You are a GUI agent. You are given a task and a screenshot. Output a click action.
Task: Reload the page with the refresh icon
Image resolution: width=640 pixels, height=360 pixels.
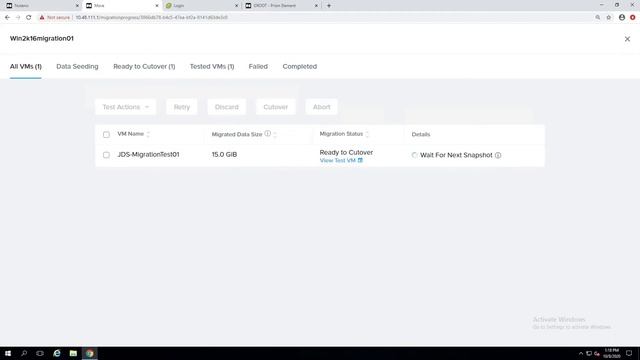point(29,18)
